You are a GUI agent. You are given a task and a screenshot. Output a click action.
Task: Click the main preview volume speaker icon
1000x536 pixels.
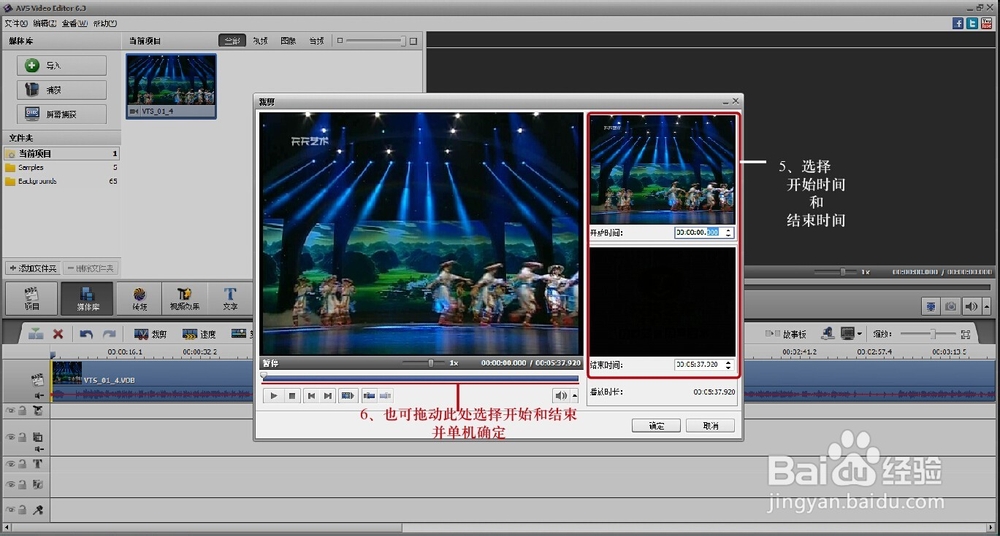click(x=971, y=306)
